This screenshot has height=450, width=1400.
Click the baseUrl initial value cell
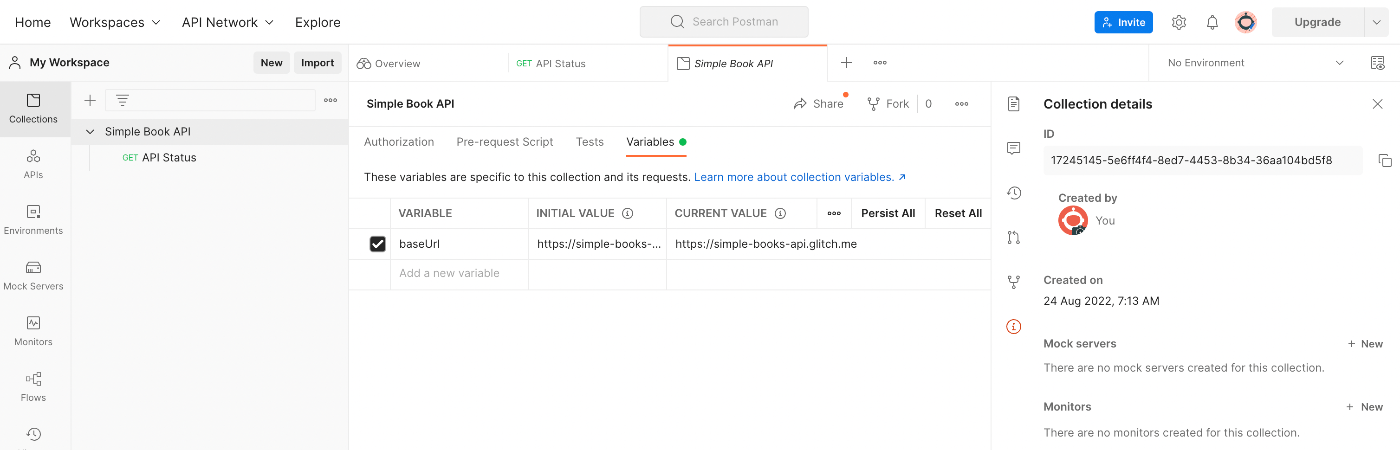click(x=597, y=244)
